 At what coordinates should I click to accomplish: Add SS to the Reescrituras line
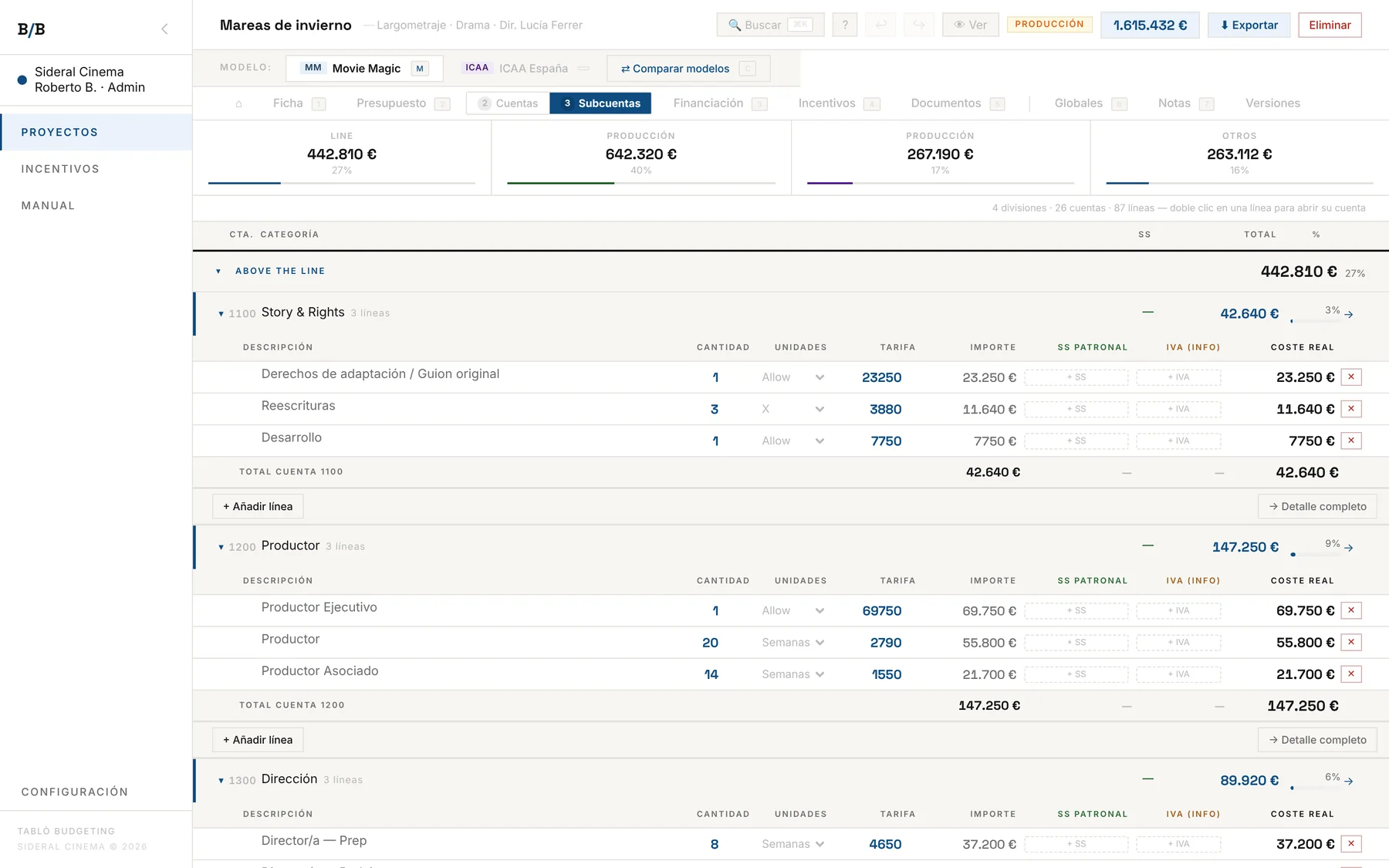1076,409
